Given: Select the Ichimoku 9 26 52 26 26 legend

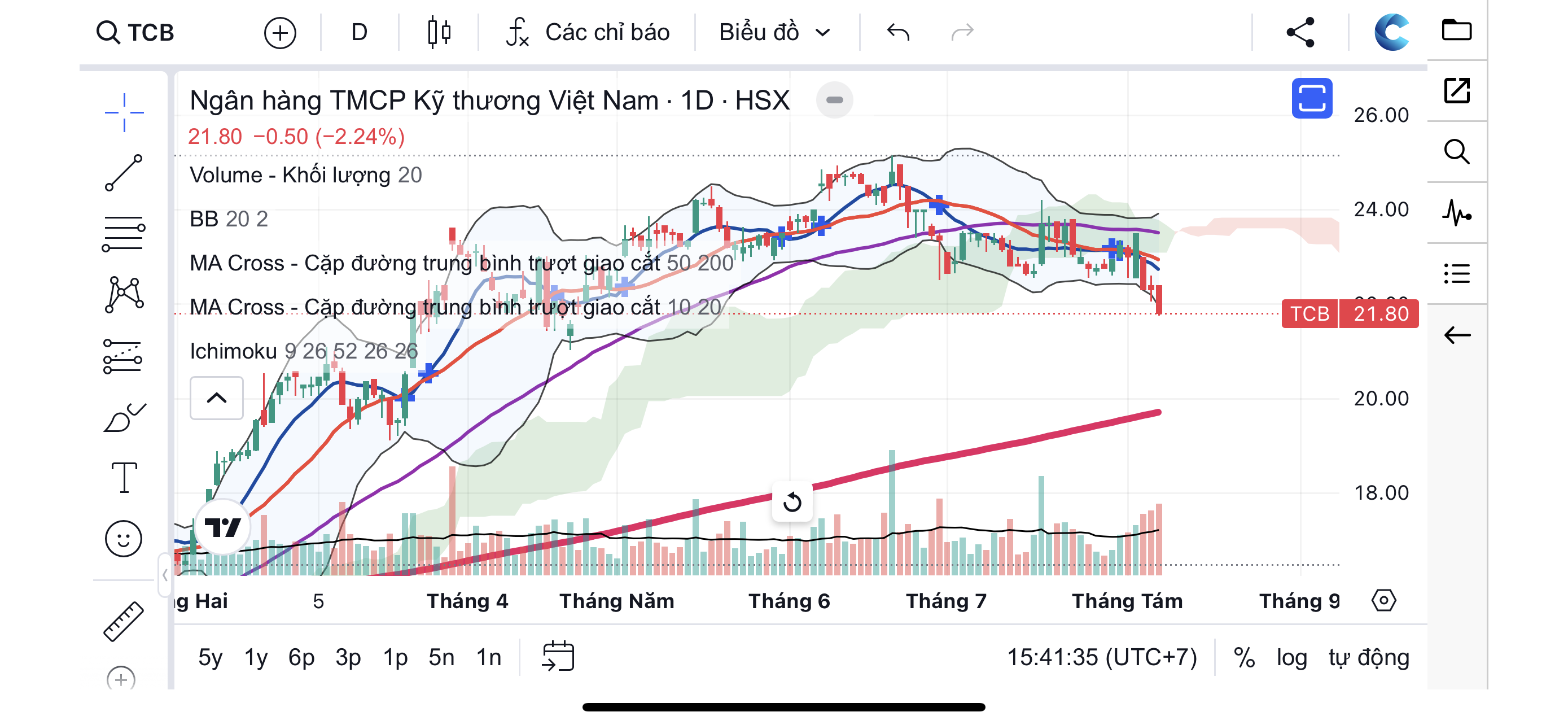Looking at the screenshot, I should pyautogui.click(x=304, y=351).
